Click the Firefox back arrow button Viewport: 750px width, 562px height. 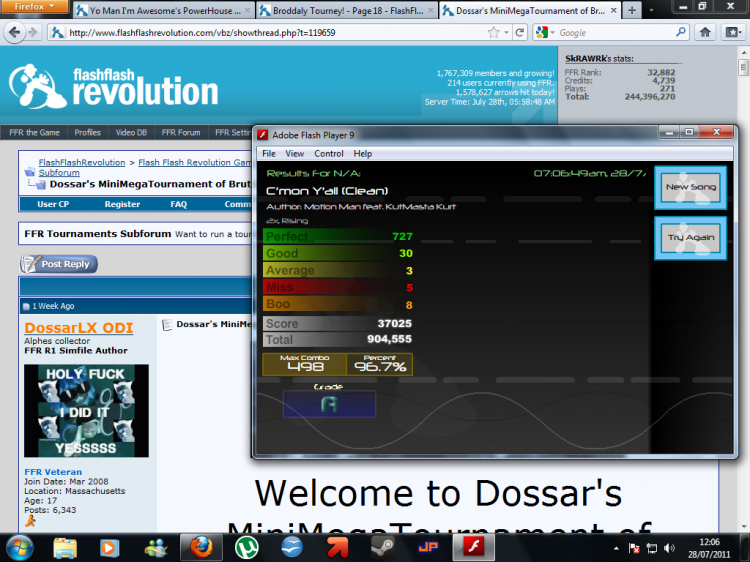[x=14, y=33]
